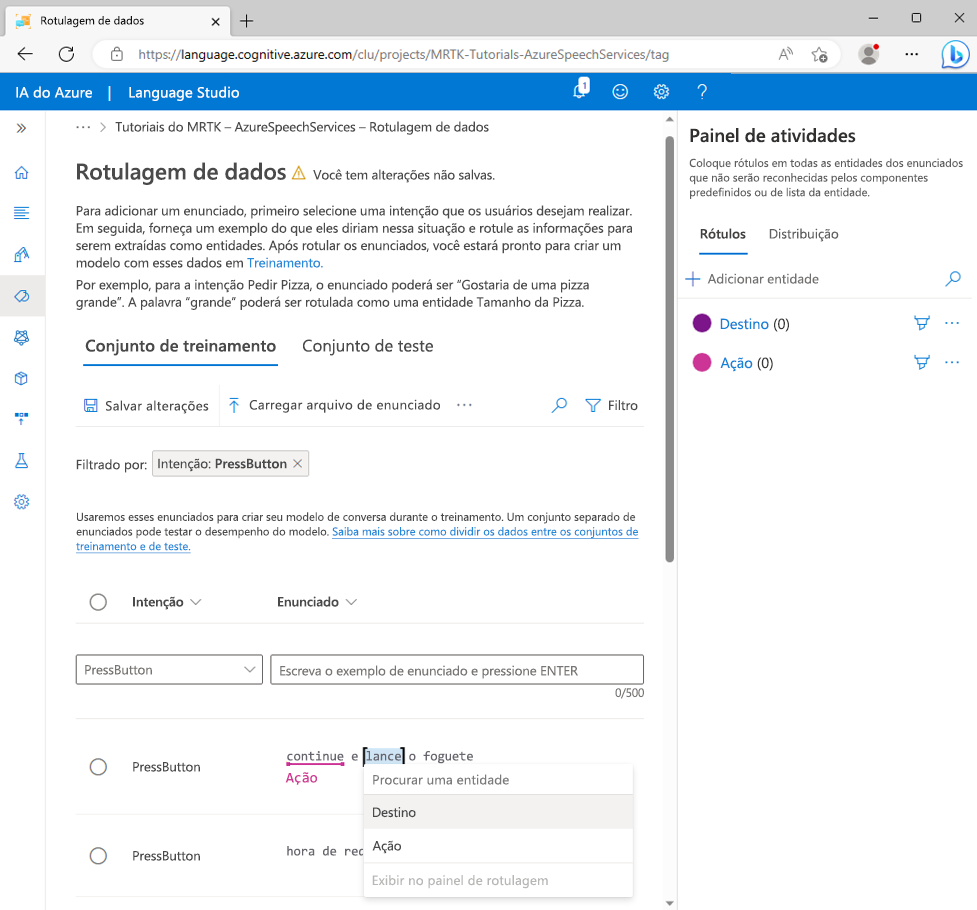Expand the left navigation sidebar
977x910 pixels.
pos(22,128)
